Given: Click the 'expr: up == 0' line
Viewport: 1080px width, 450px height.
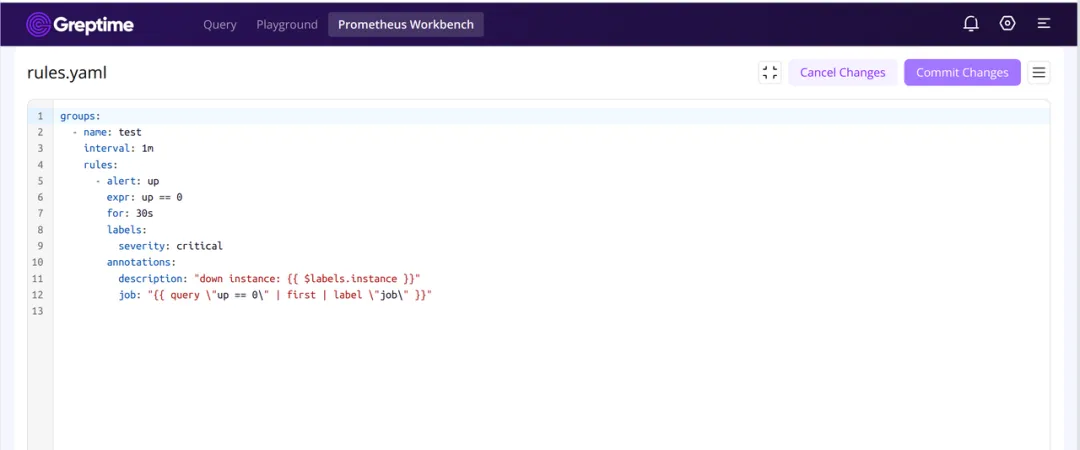Looking at the screenshot, I should (x=145, y=197).
